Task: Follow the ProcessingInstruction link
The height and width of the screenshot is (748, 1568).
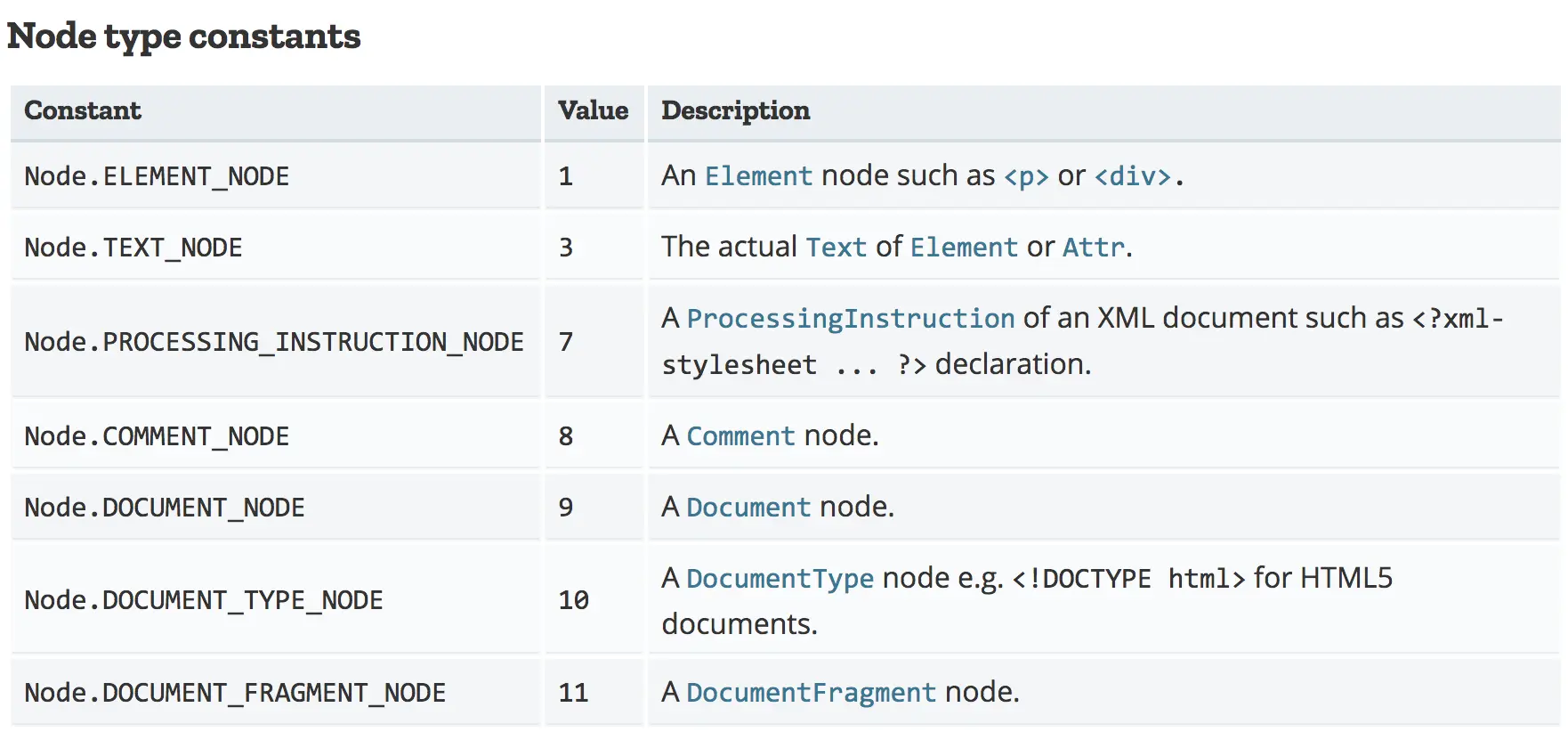Action: [850, 319]
